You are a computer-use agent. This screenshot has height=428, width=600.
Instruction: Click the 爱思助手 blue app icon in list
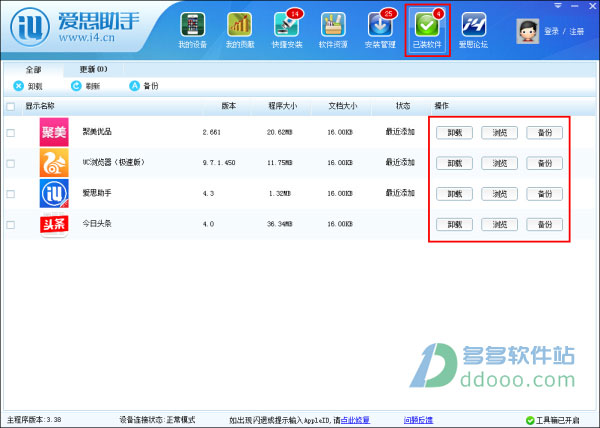(54, 193)
